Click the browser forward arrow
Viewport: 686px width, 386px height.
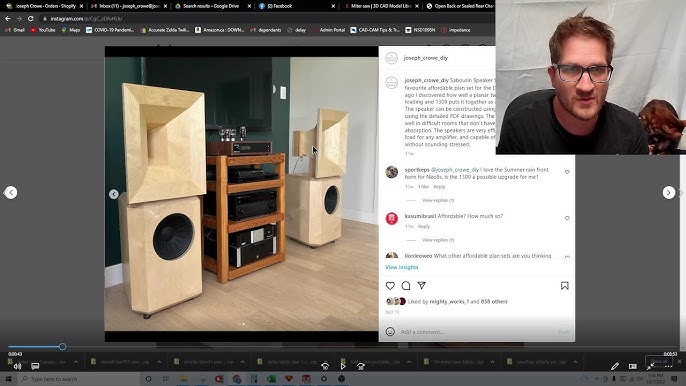19,19
